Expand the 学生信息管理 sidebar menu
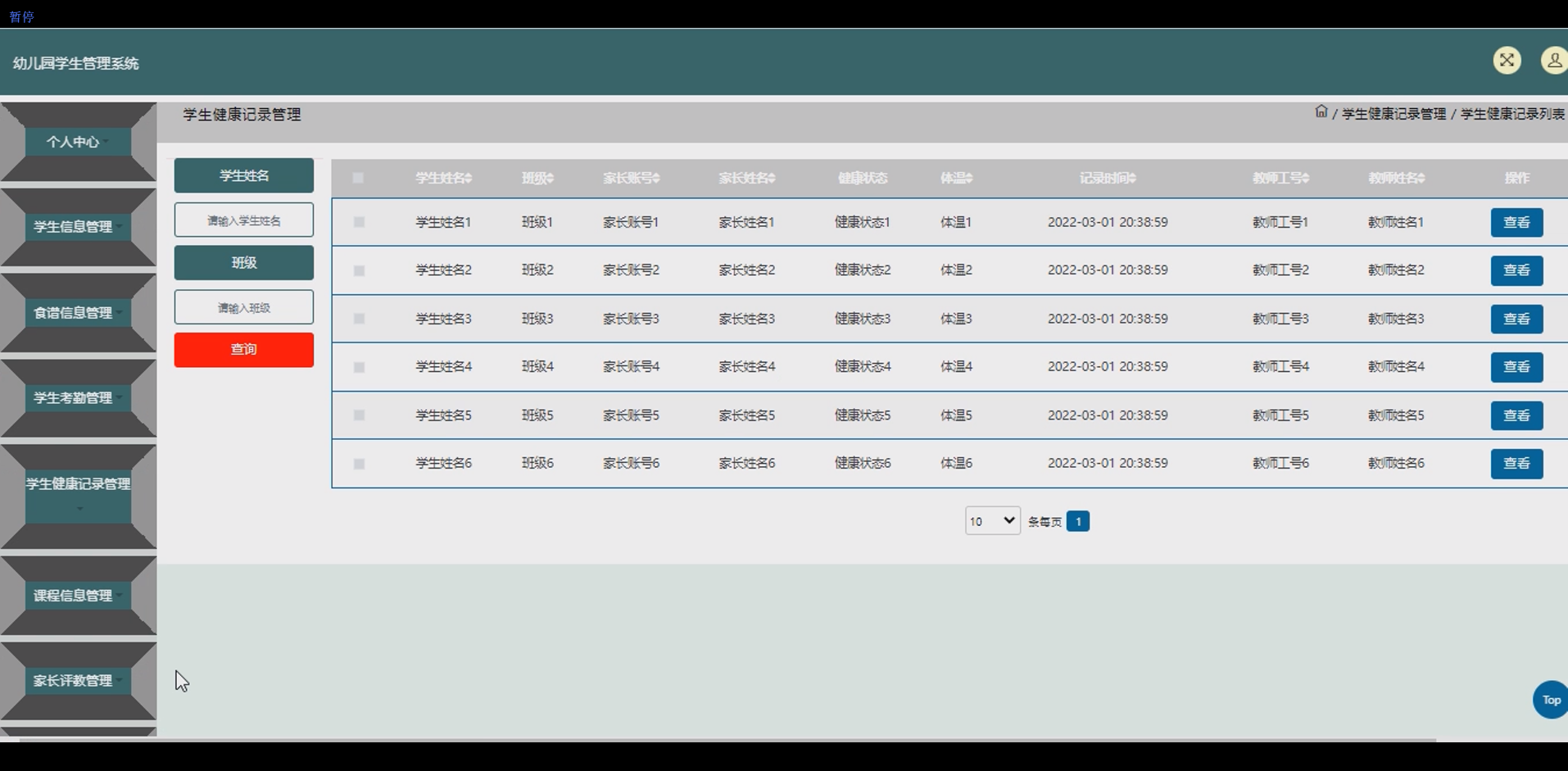Viewport: 1568px width, 771px height. point(78,227)
